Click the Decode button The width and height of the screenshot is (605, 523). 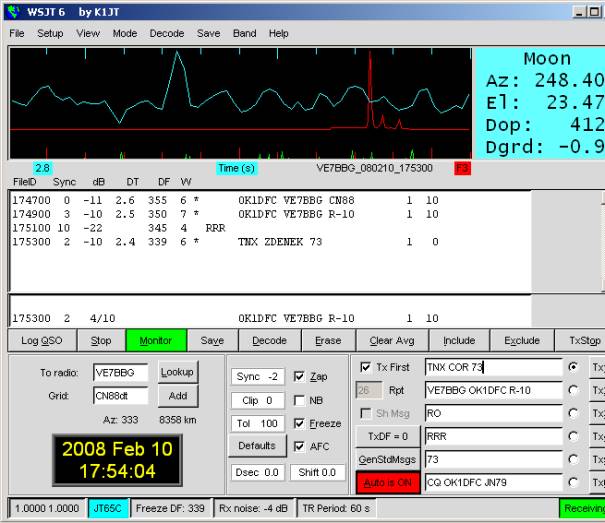[269, 340]
